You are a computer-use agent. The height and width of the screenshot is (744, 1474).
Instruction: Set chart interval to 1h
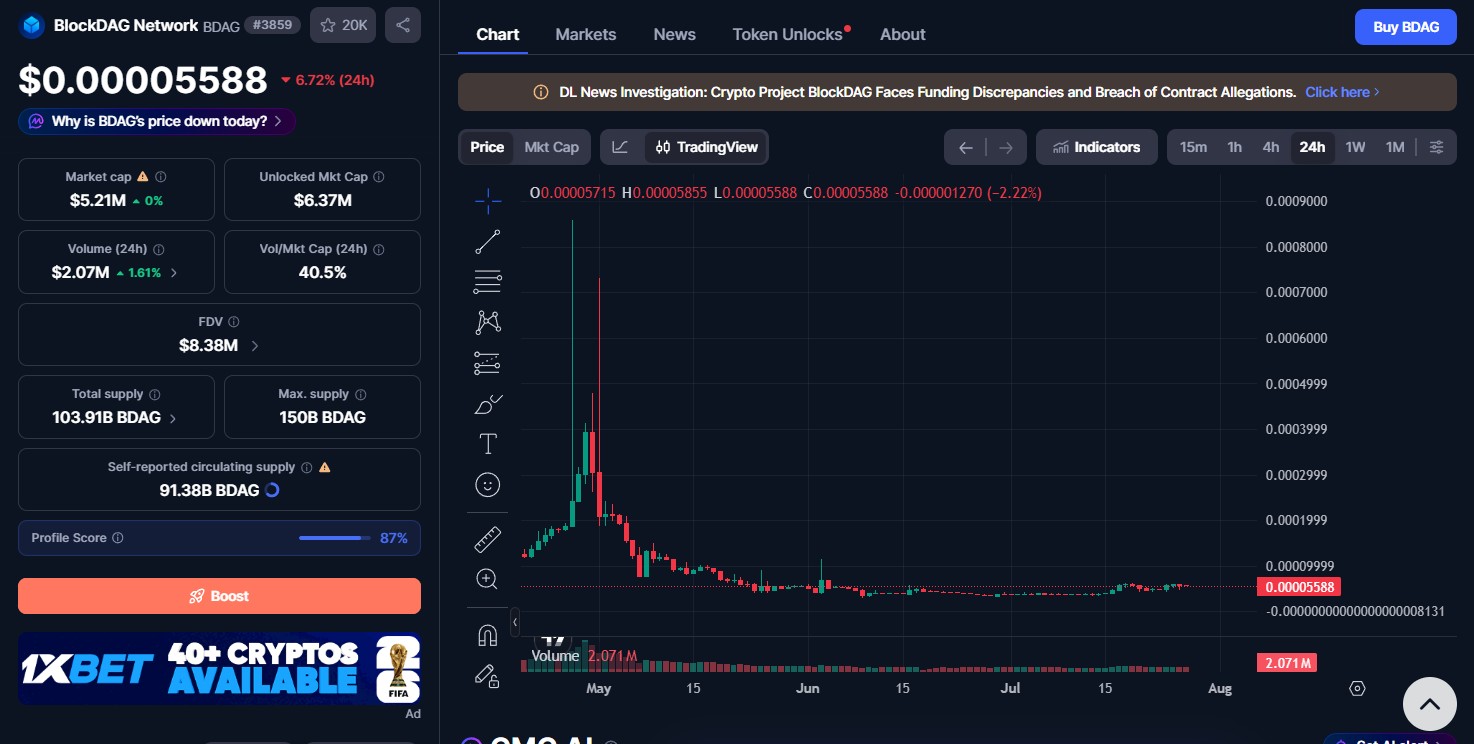pos(1235,147)
